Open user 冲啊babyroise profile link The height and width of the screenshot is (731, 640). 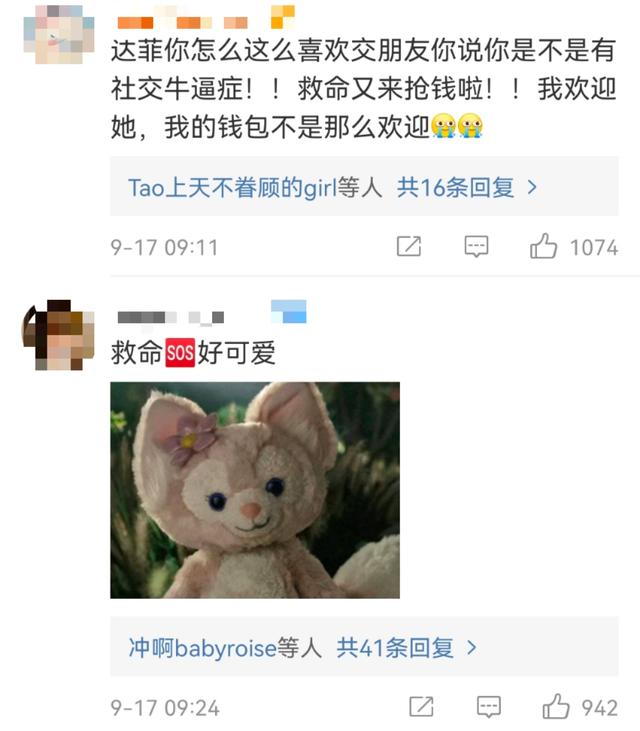pos(202,648)
